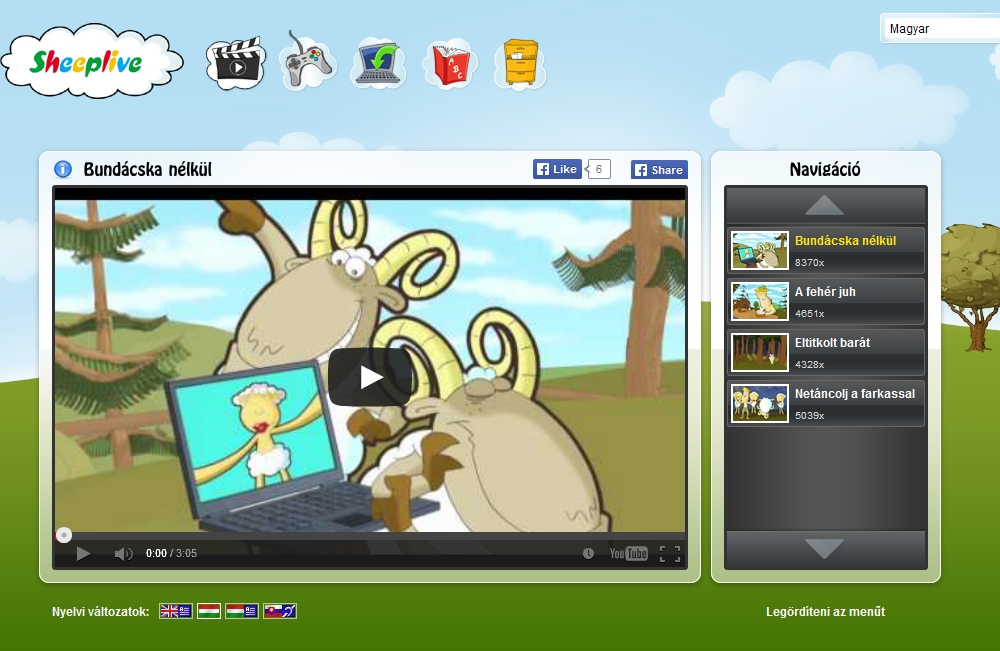The image size is (1000, 651).
Task: Click the thumbnail for Netáncolj a farkassal
Action: 760,404
